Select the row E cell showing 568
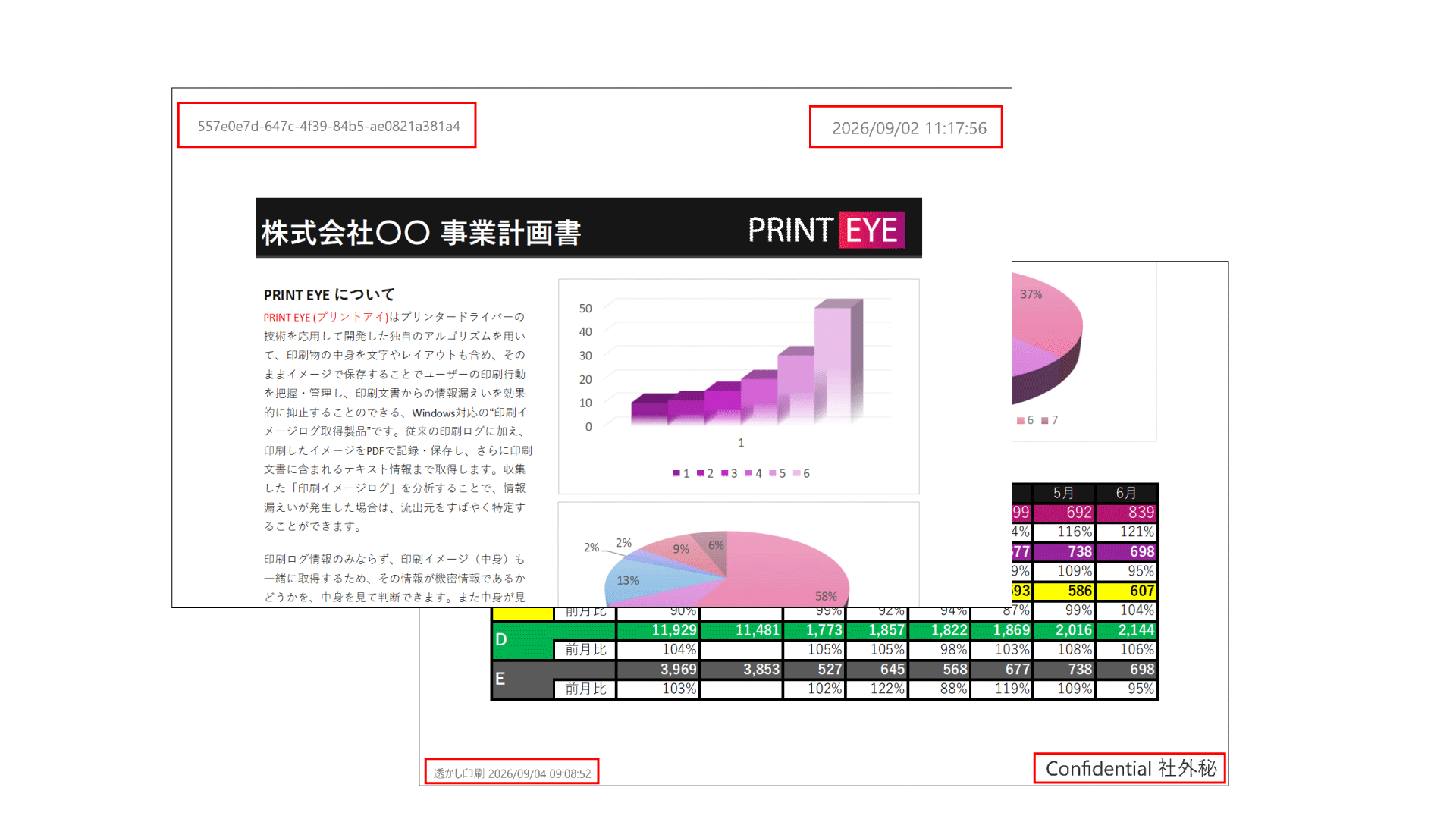The height and width of the screenshot is (819, 1456). point(939,670)
